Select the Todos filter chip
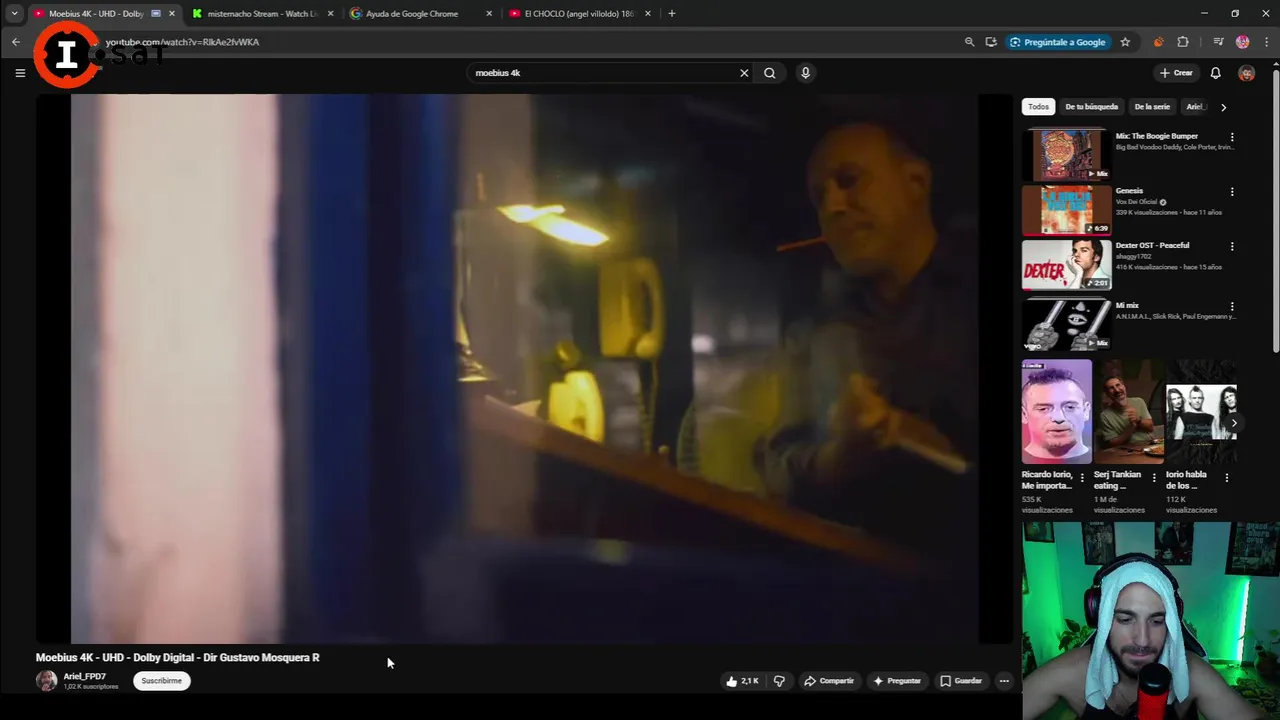The image size is (1280, 720). [1039, 107]
